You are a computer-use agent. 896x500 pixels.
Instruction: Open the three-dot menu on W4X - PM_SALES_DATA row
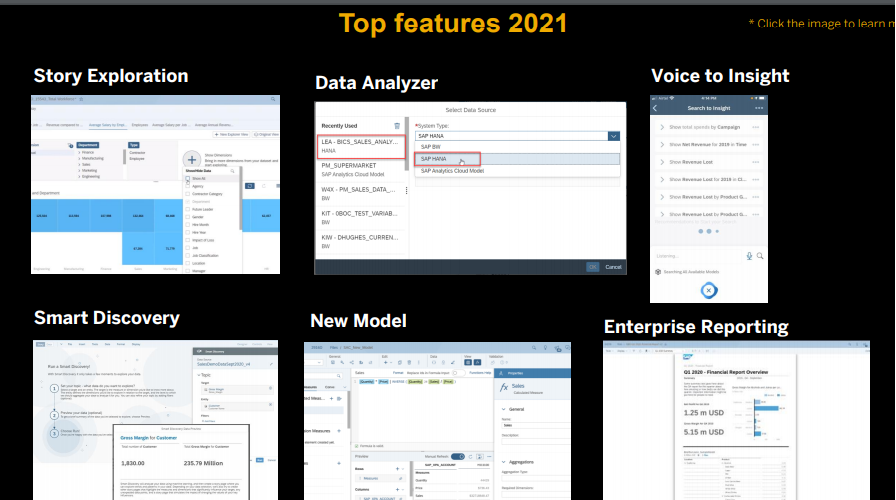coord(406,190)
